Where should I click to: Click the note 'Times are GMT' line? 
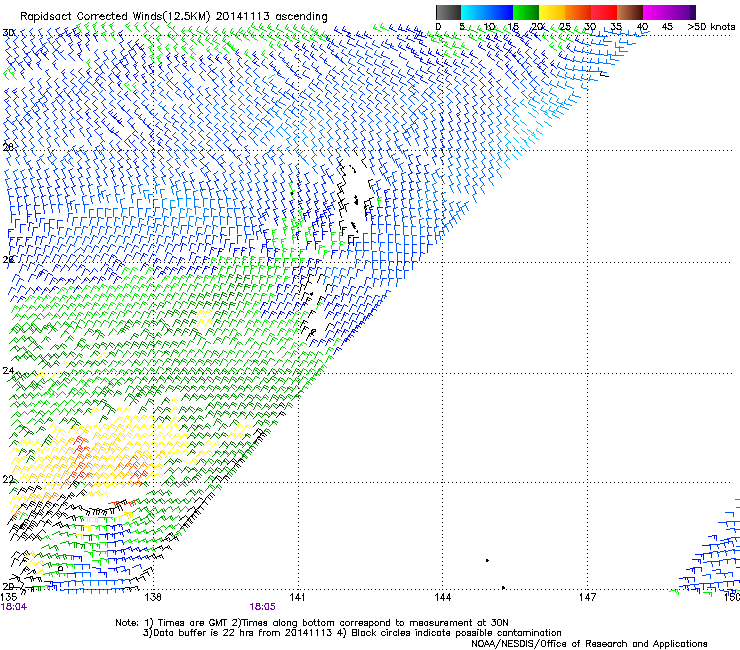pos(311,623)
